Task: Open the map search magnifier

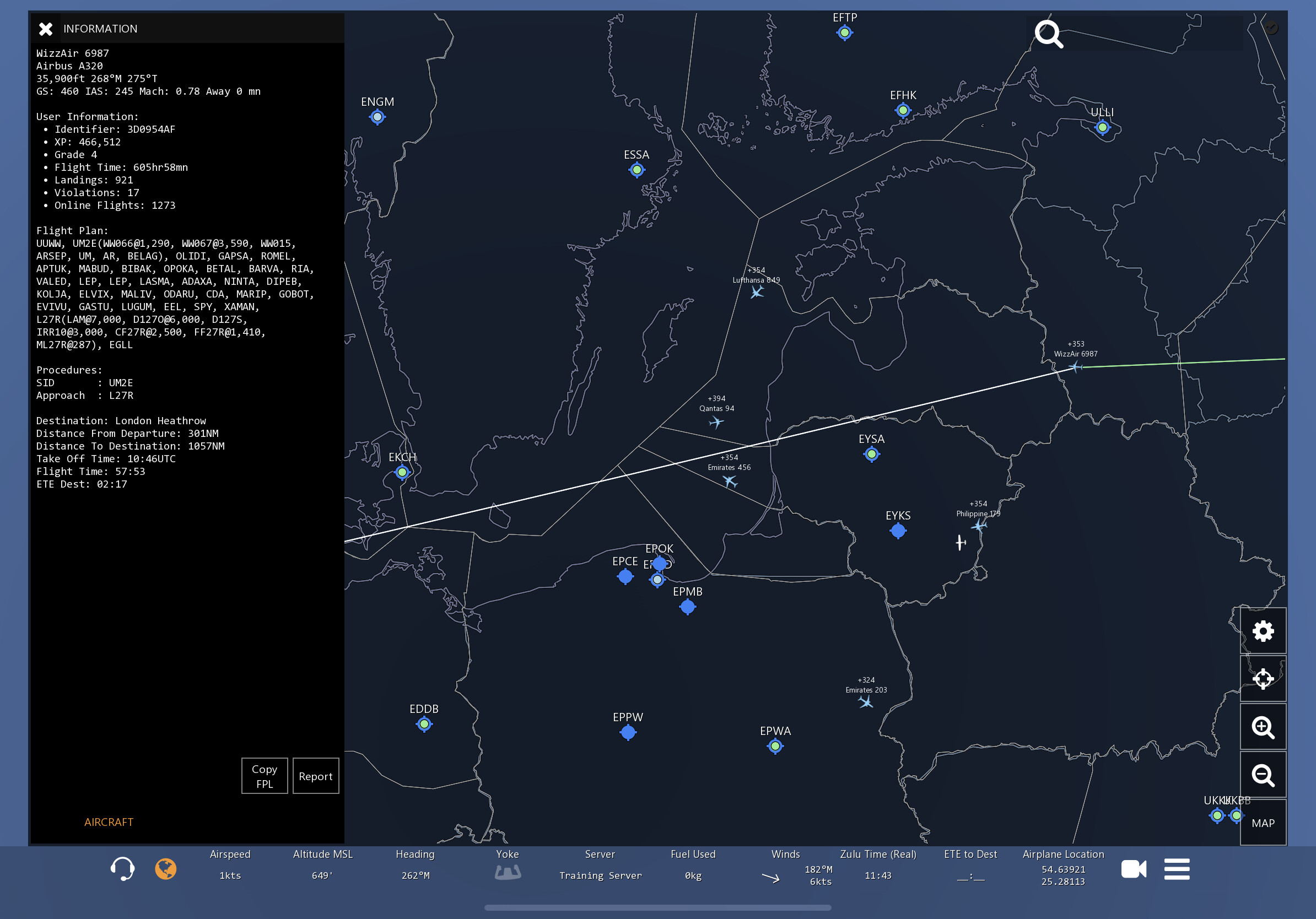Action: tap(1048, 34)
